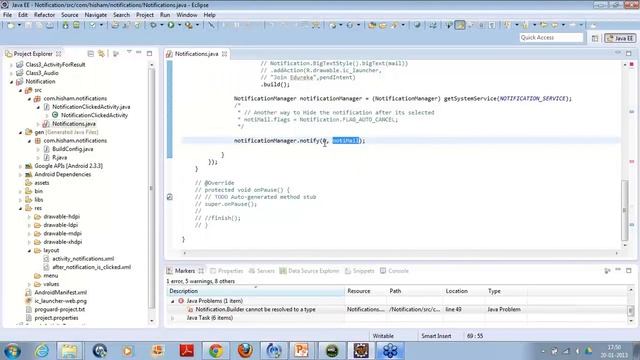The height and width of the screenshot is (360, 640).
Task: Open the Project menu
Action: coord(145,15)
